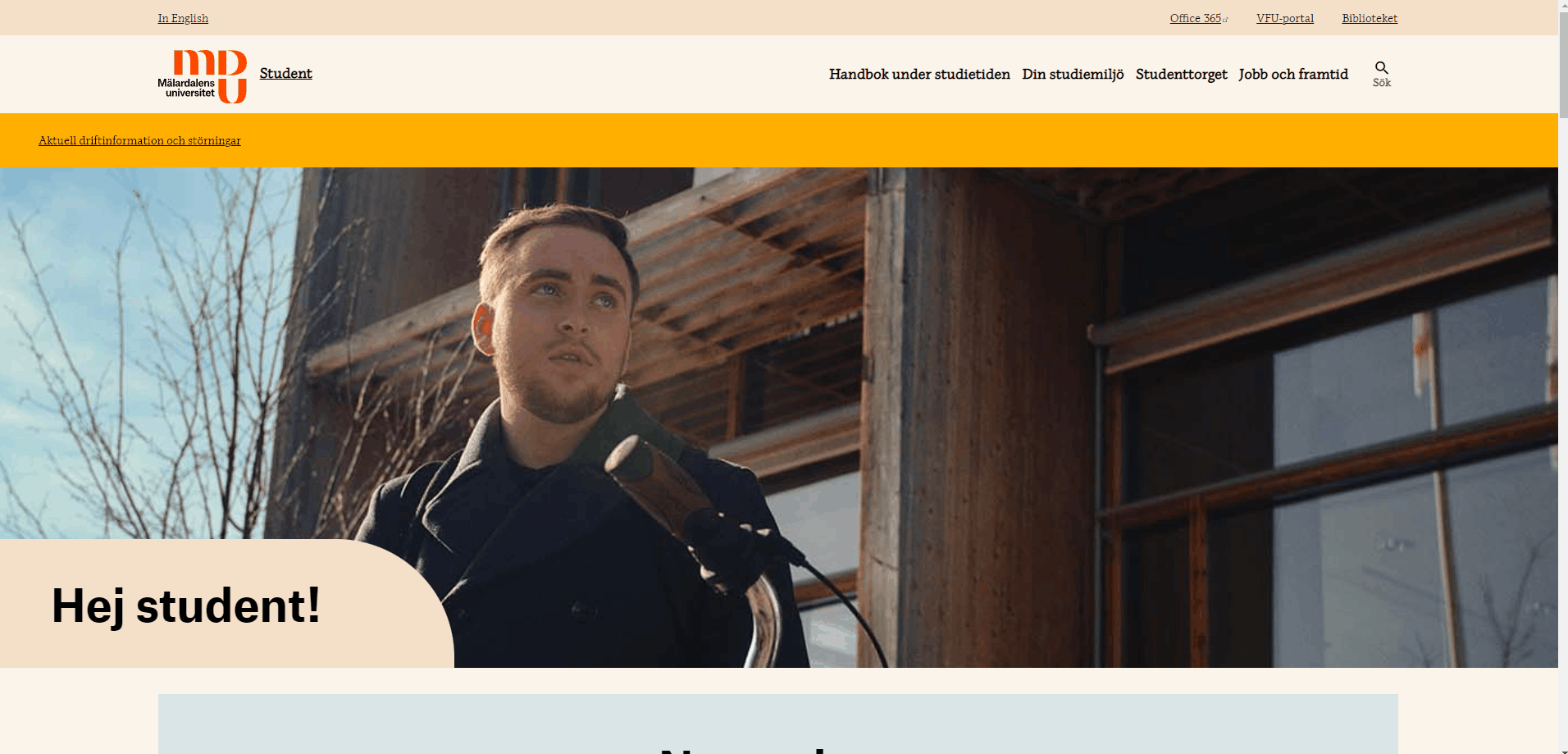Open the Handbok under studietiden menu

coord(919,74)
